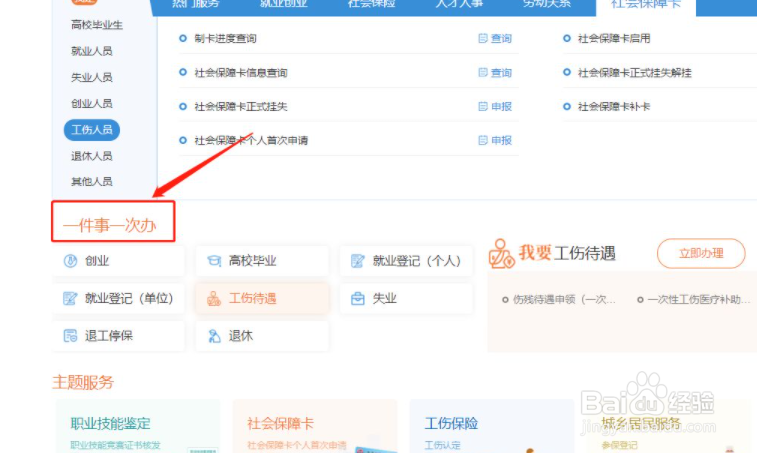Click 申报 next to 社会保障卡正式挂失
The height and width of the screenshot is (453, 757).
tap(501, 106)
